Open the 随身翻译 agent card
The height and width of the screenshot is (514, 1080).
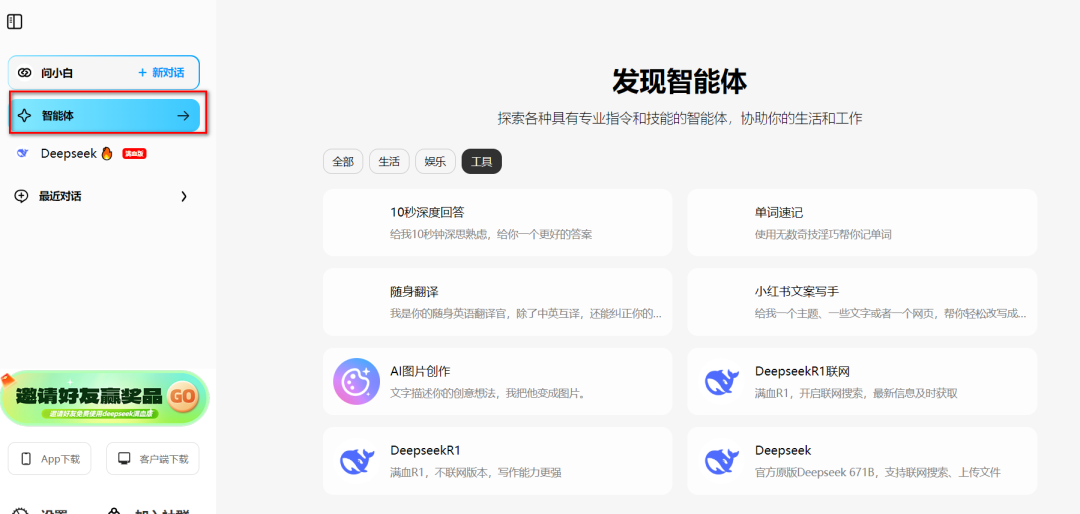[497, 302]
